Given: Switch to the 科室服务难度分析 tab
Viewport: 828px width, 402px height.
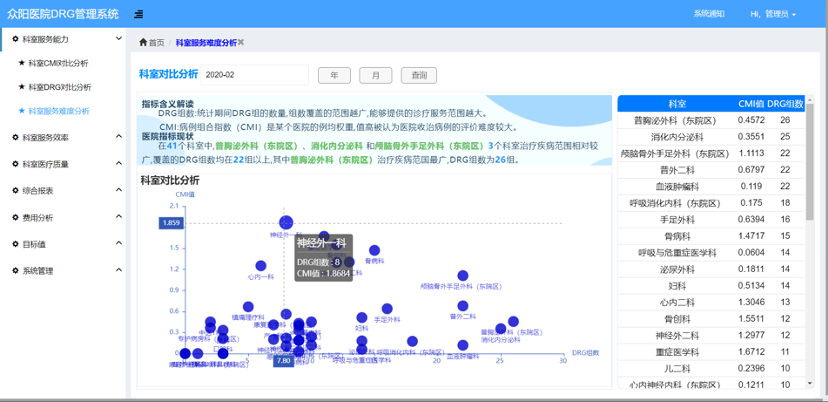Looking at the screenshot, I should (206, 43).
